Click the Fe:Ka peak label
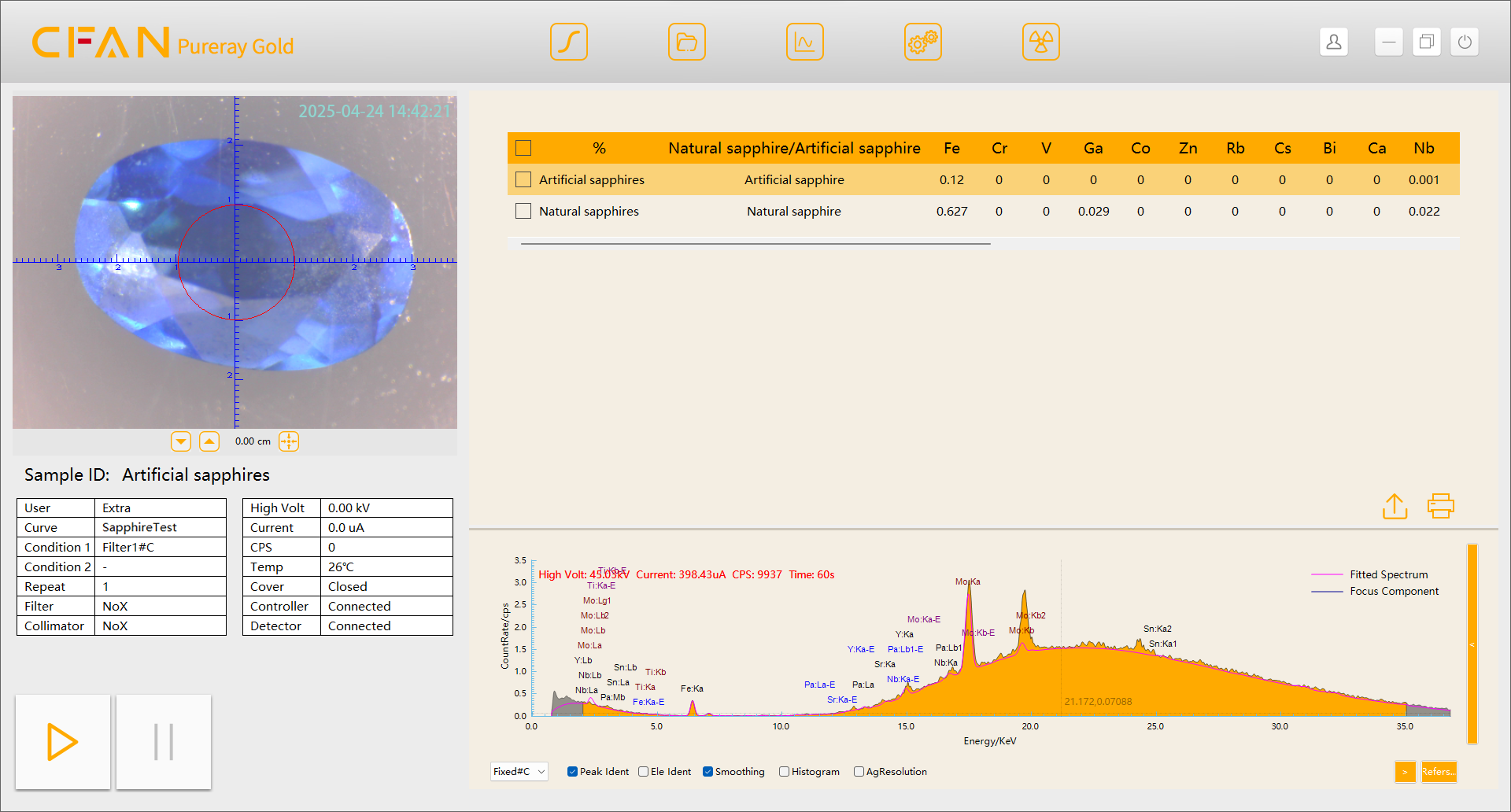Screen dimensions: 1511x812 [692, 688]
